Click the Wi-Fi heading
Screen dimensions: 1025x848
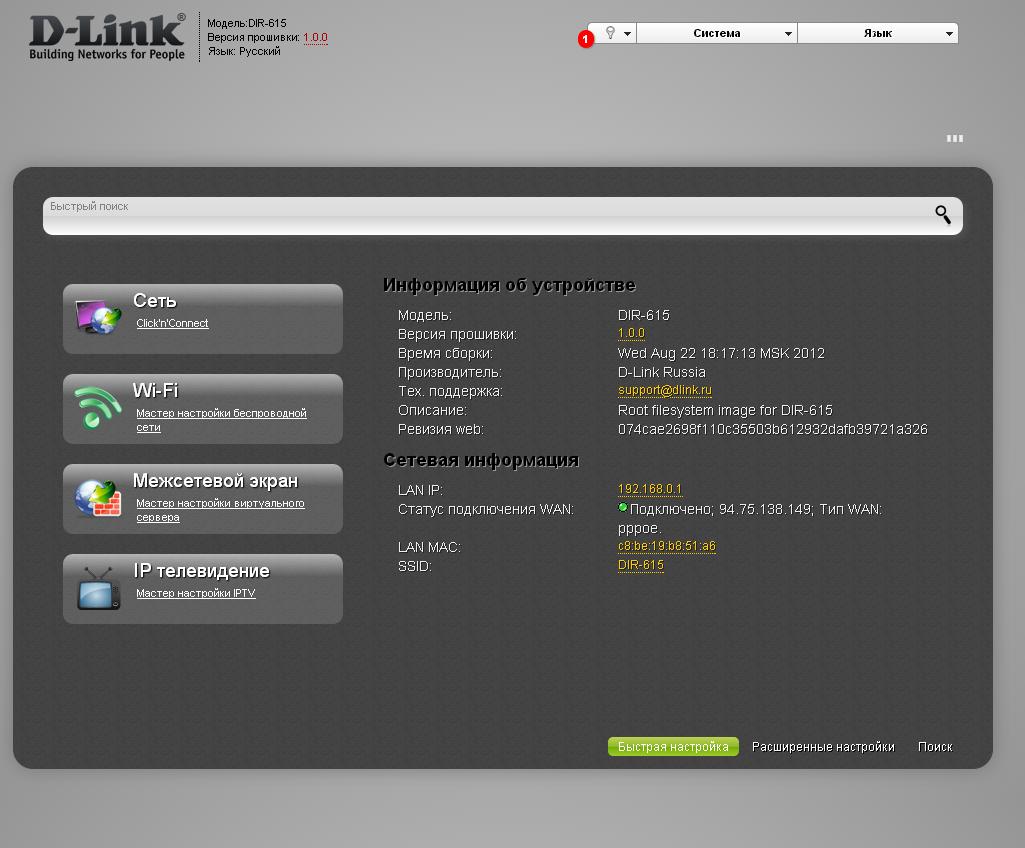pos(155,390)
